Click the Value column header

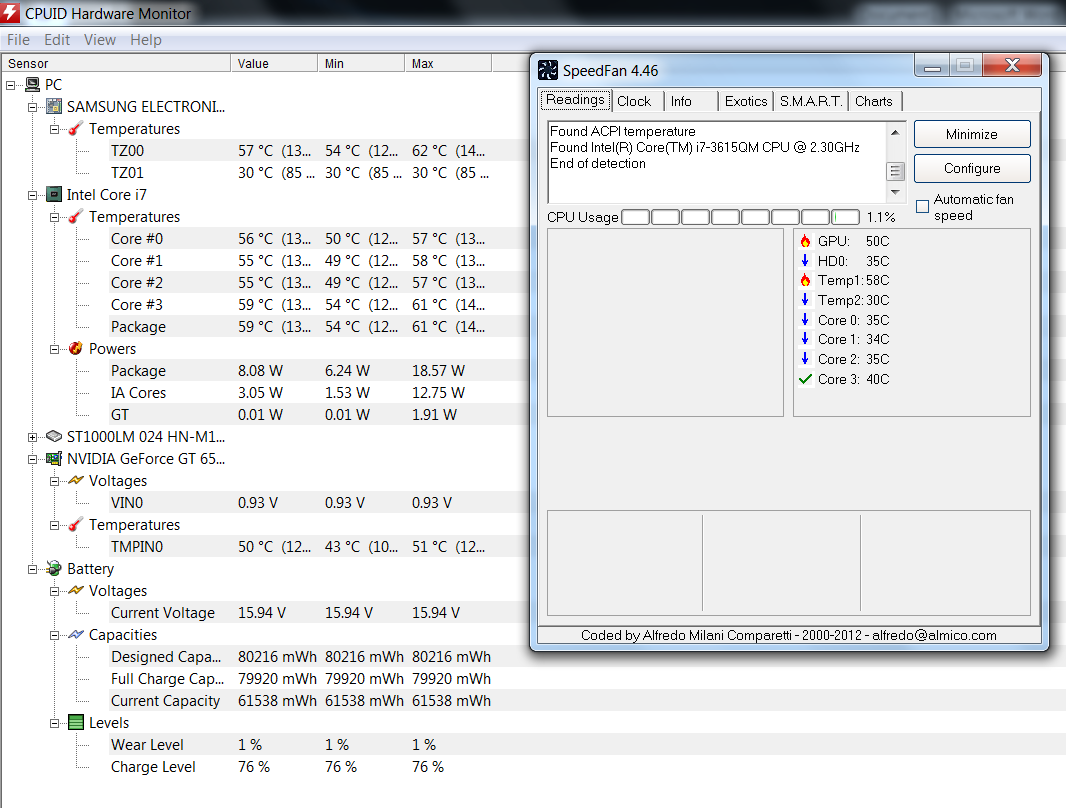[275, 63]
